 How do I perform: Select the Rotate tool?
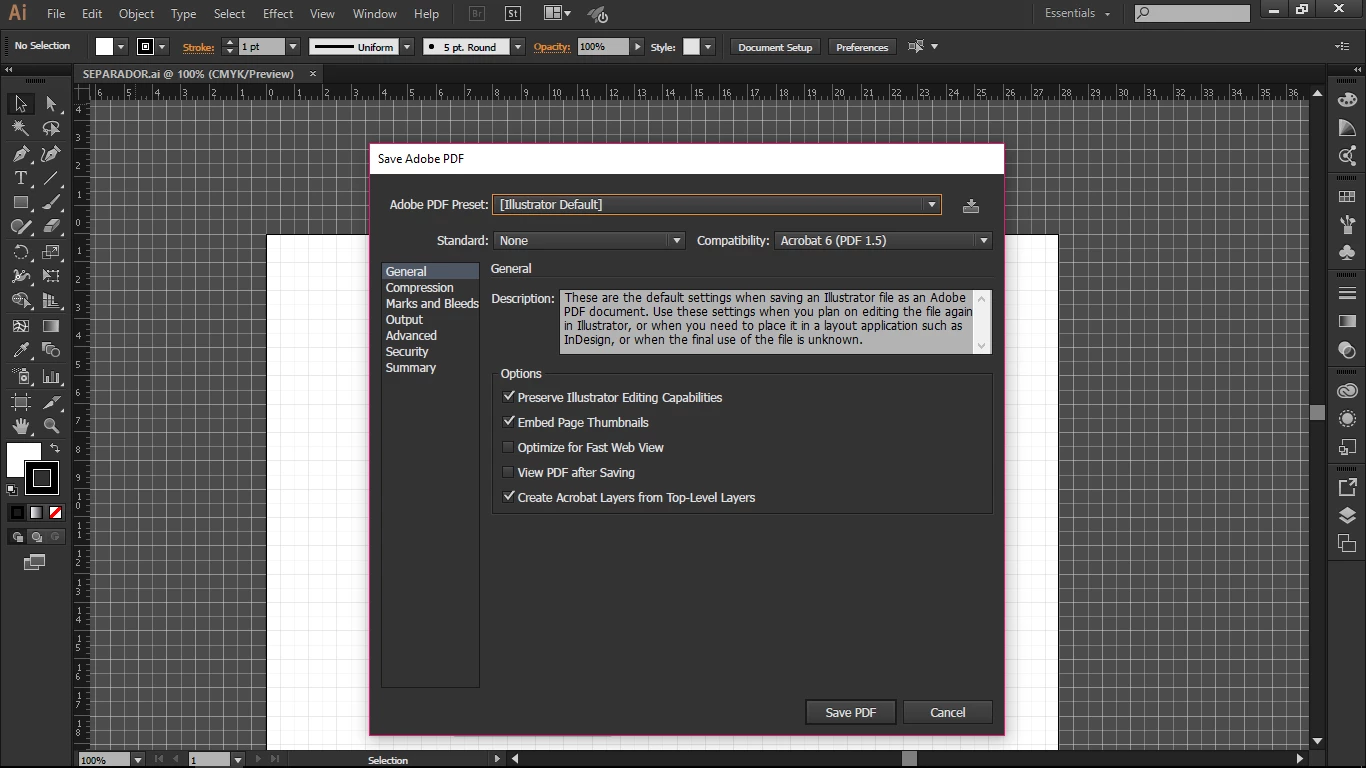click(20, 252)
